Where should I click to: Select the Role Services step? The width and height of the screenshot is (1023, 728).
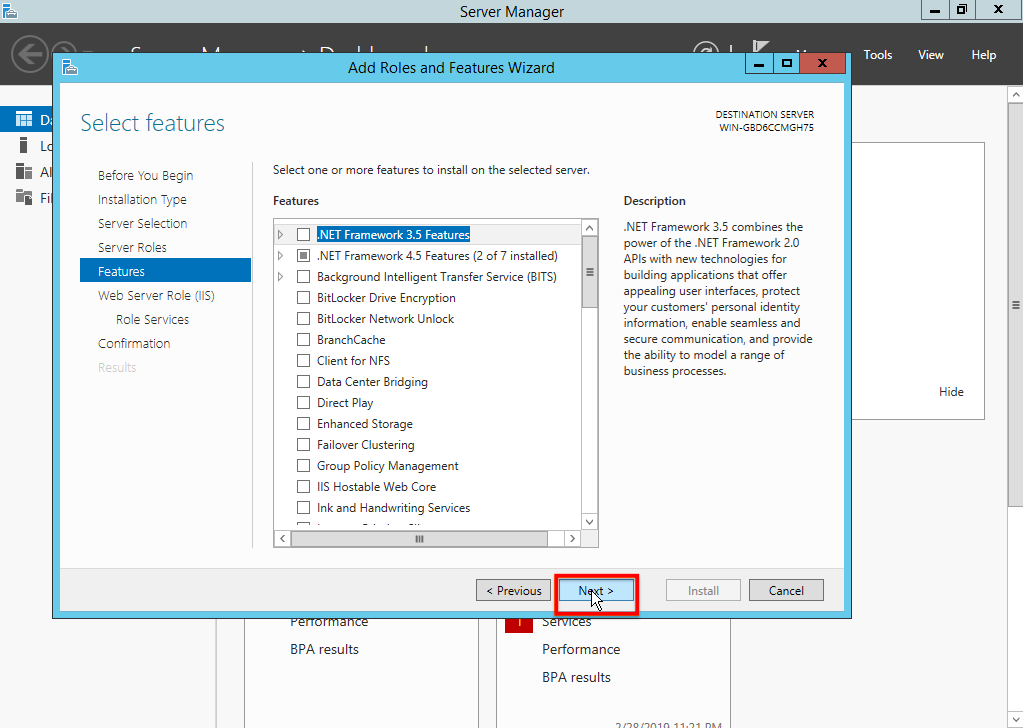click(153, 320)
